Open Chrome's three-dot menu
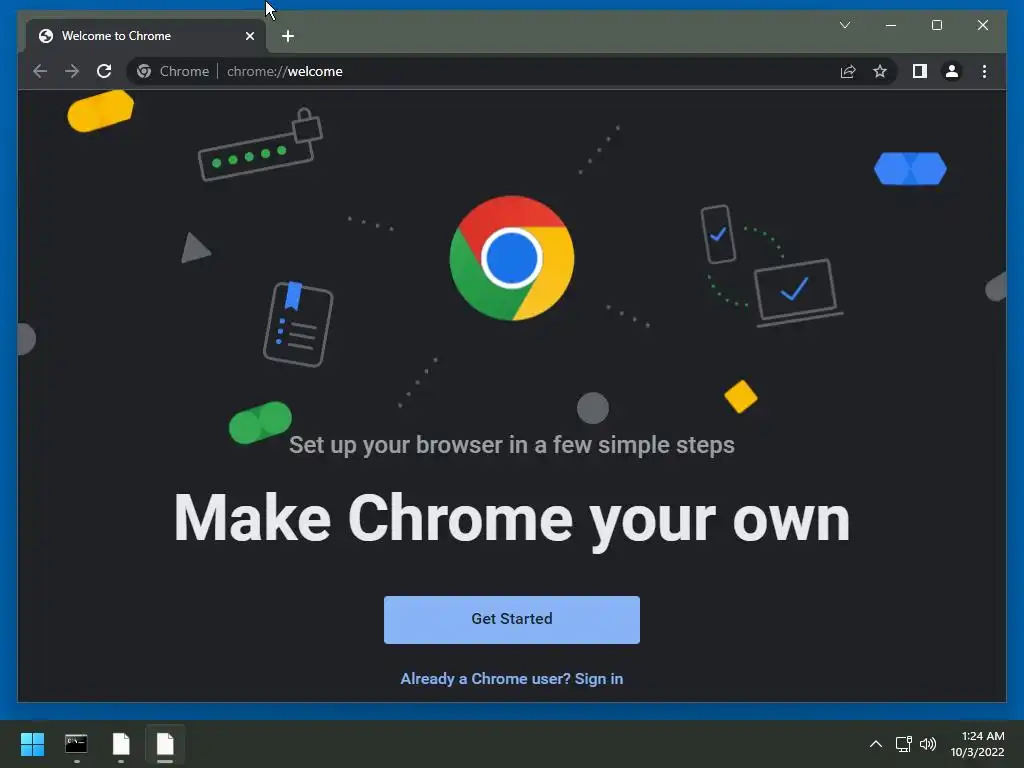Viewport: 1024px width, 768px height. 984,71
